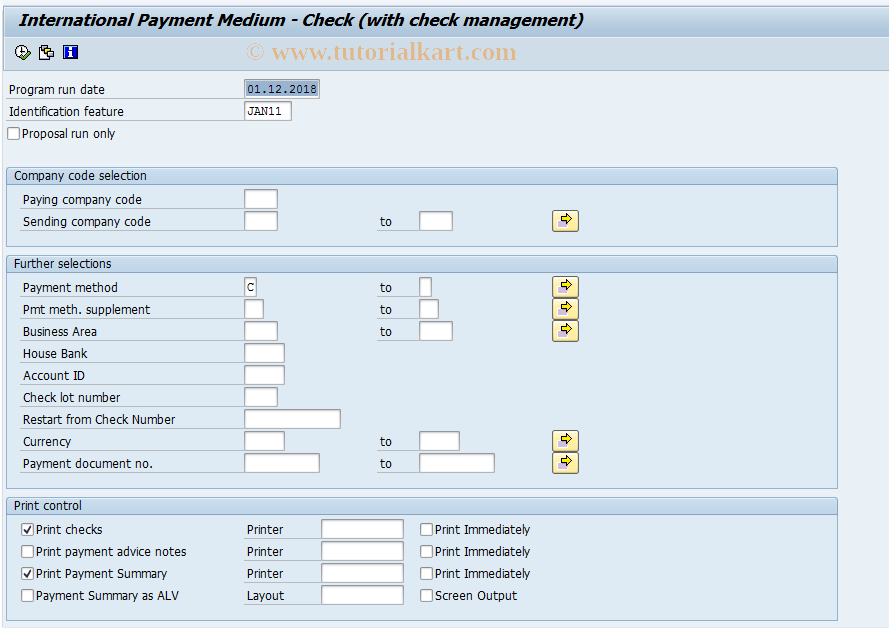Click the Printer field for Print Payment Summary
Image resolution: width=889 pixels, height=628 pixels.
click(362, 574)
